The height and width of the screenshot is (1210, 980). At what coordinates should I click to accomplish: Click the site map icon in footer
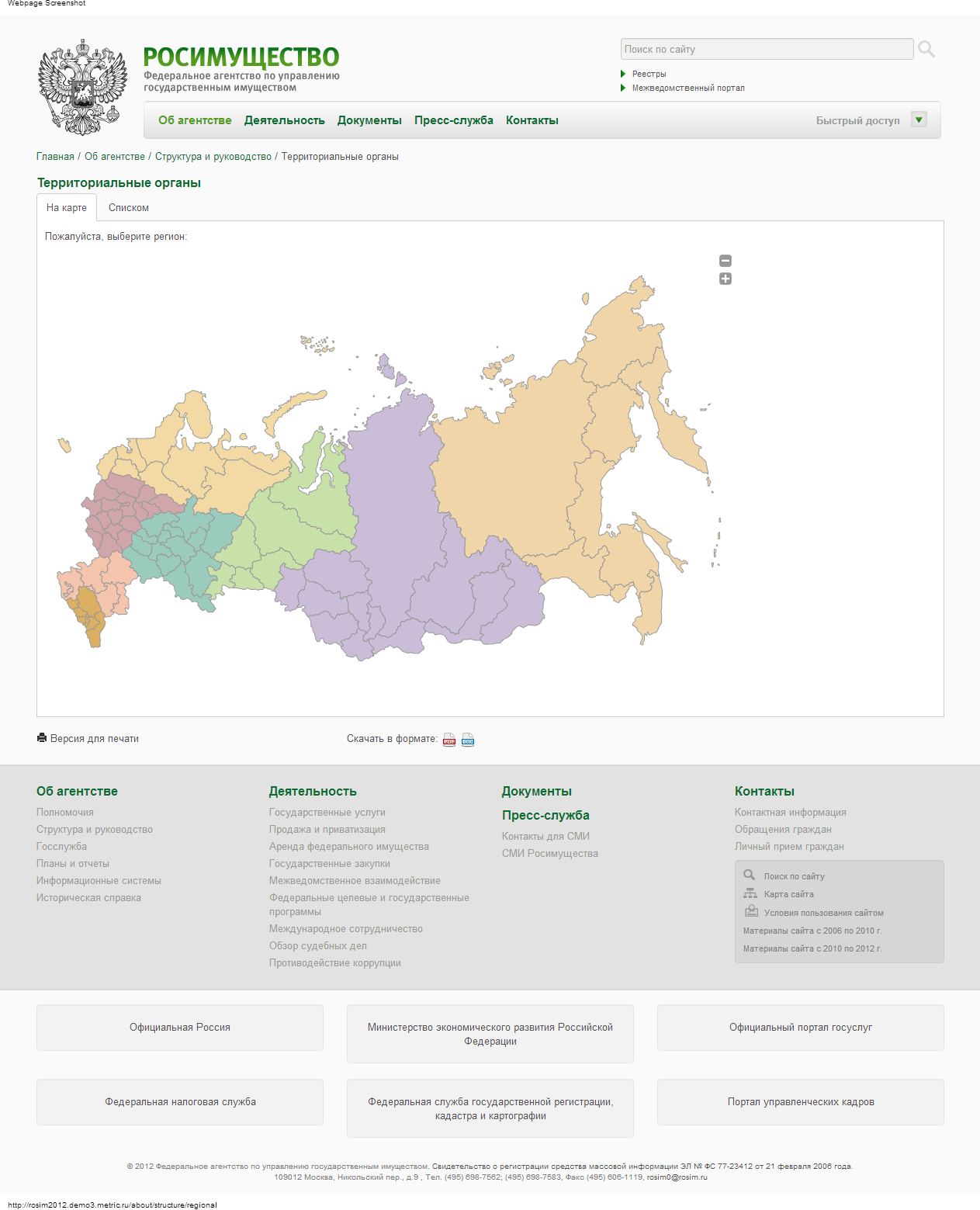pos(750,894)
